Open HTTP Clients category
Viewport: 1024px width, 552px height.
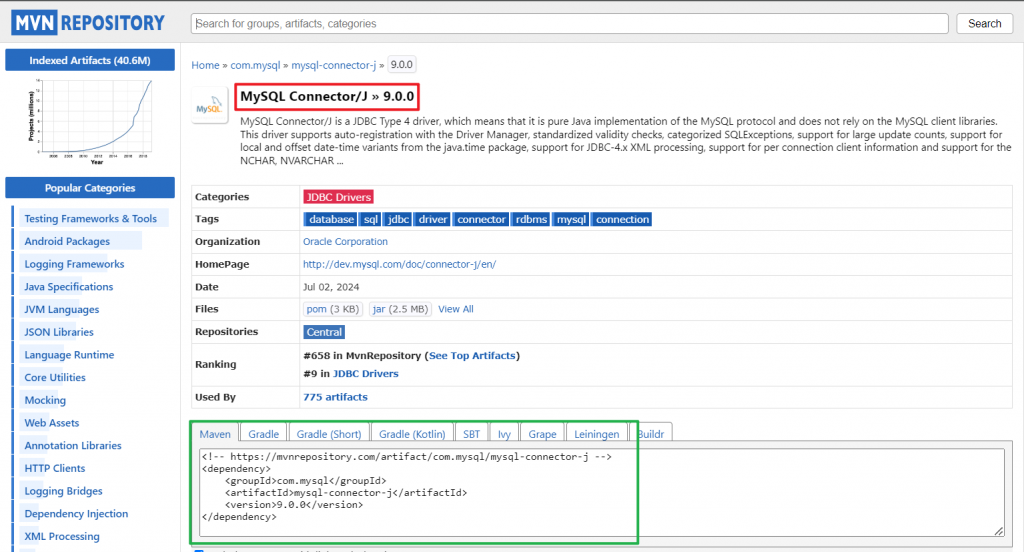55,468
